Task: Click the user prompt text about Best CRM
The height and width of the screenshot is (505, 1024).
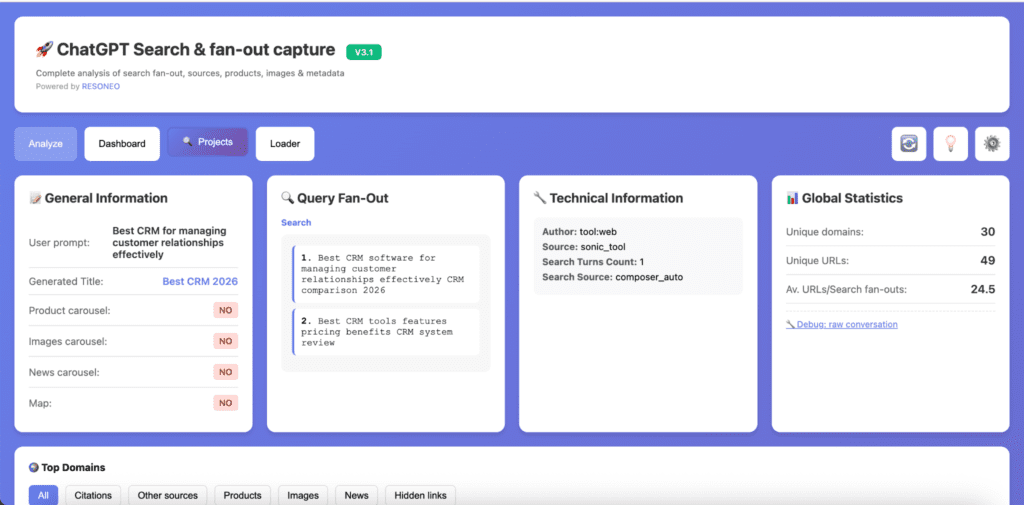Action: [x=169, y=242]
